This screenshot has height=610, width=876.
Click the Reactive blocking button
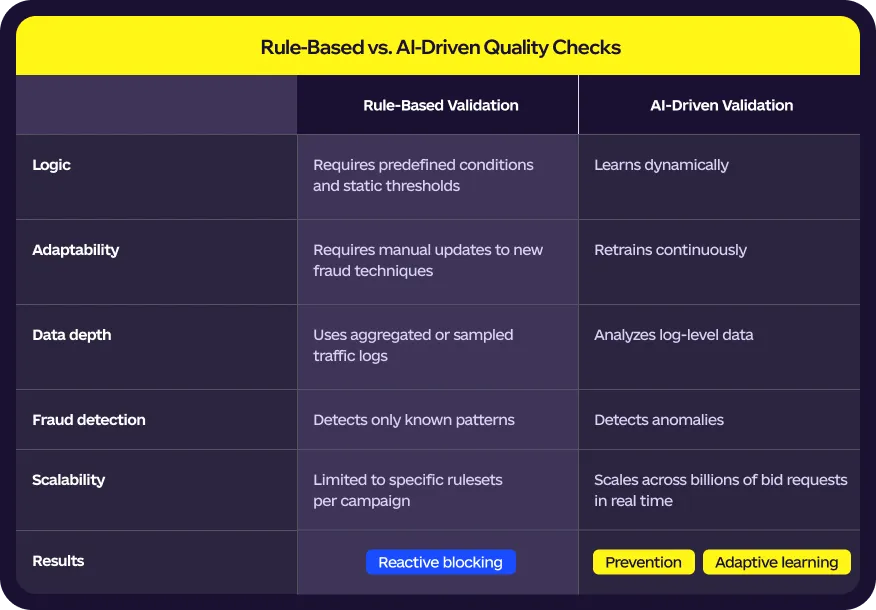point(440,562)
